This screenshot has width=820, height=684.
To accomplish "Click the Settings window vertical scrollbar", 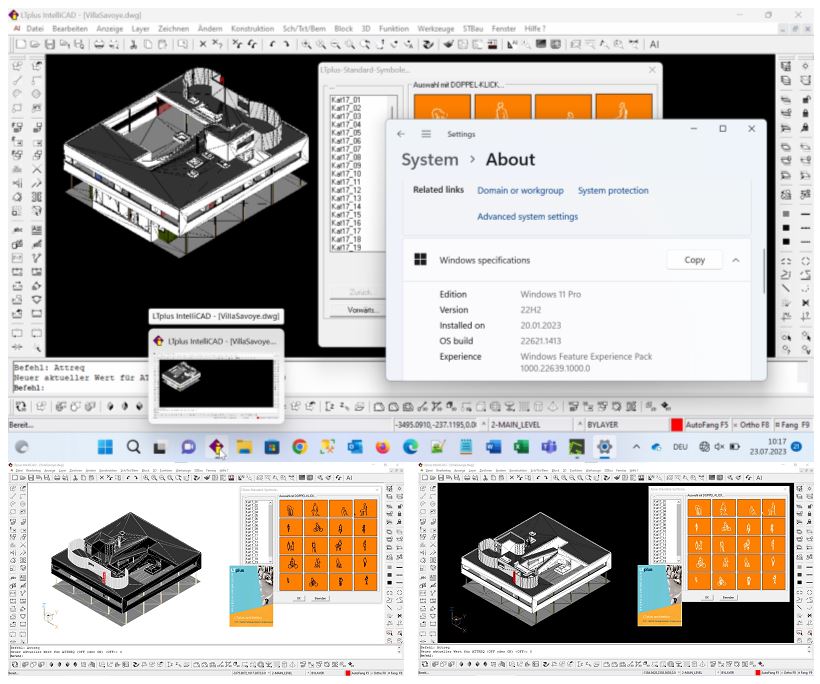I will pyautogui.click(x=764, y=271).
